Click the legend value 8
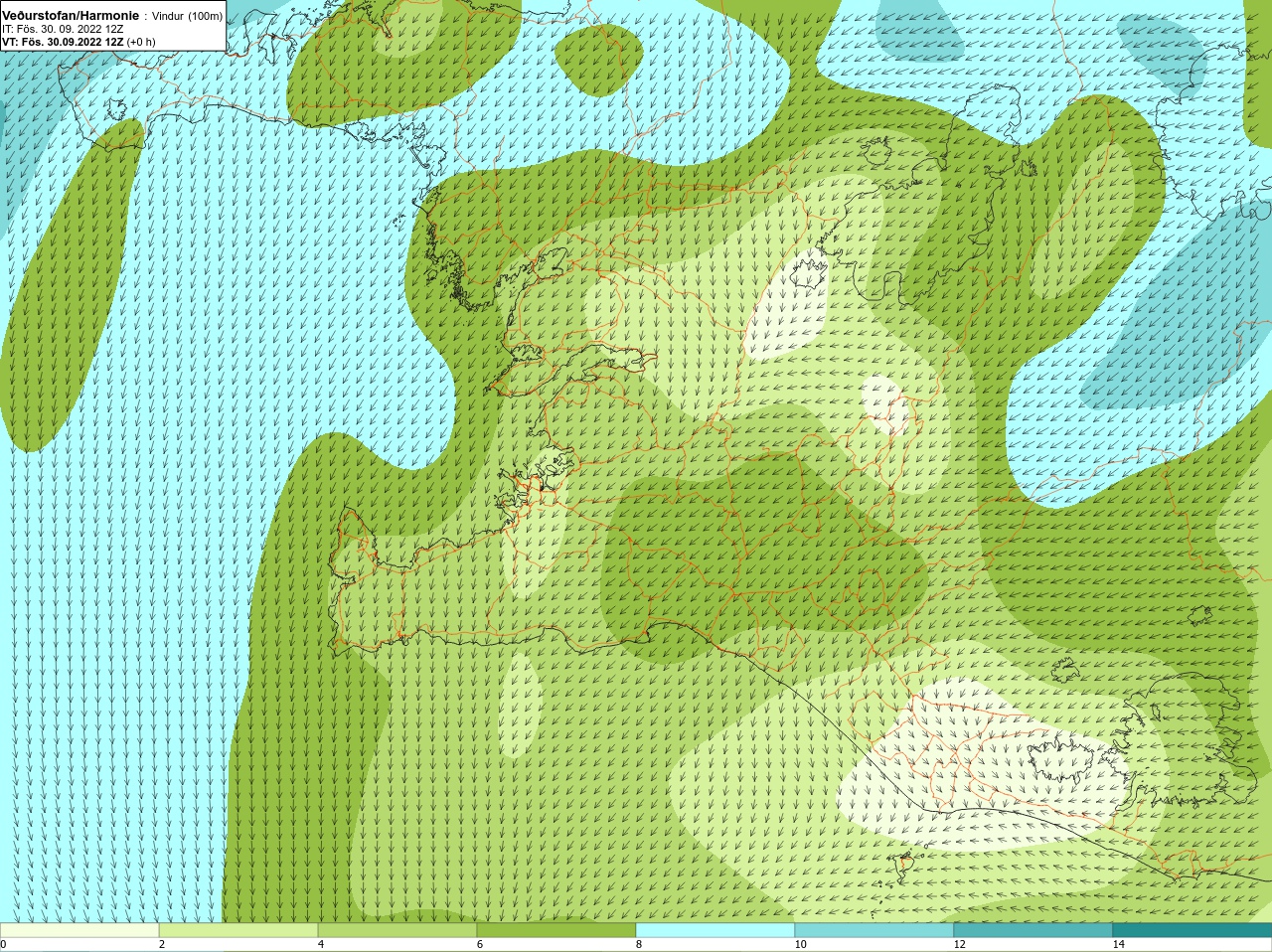The height and width of the screenshot is (952, 1272). pos(639,944)
